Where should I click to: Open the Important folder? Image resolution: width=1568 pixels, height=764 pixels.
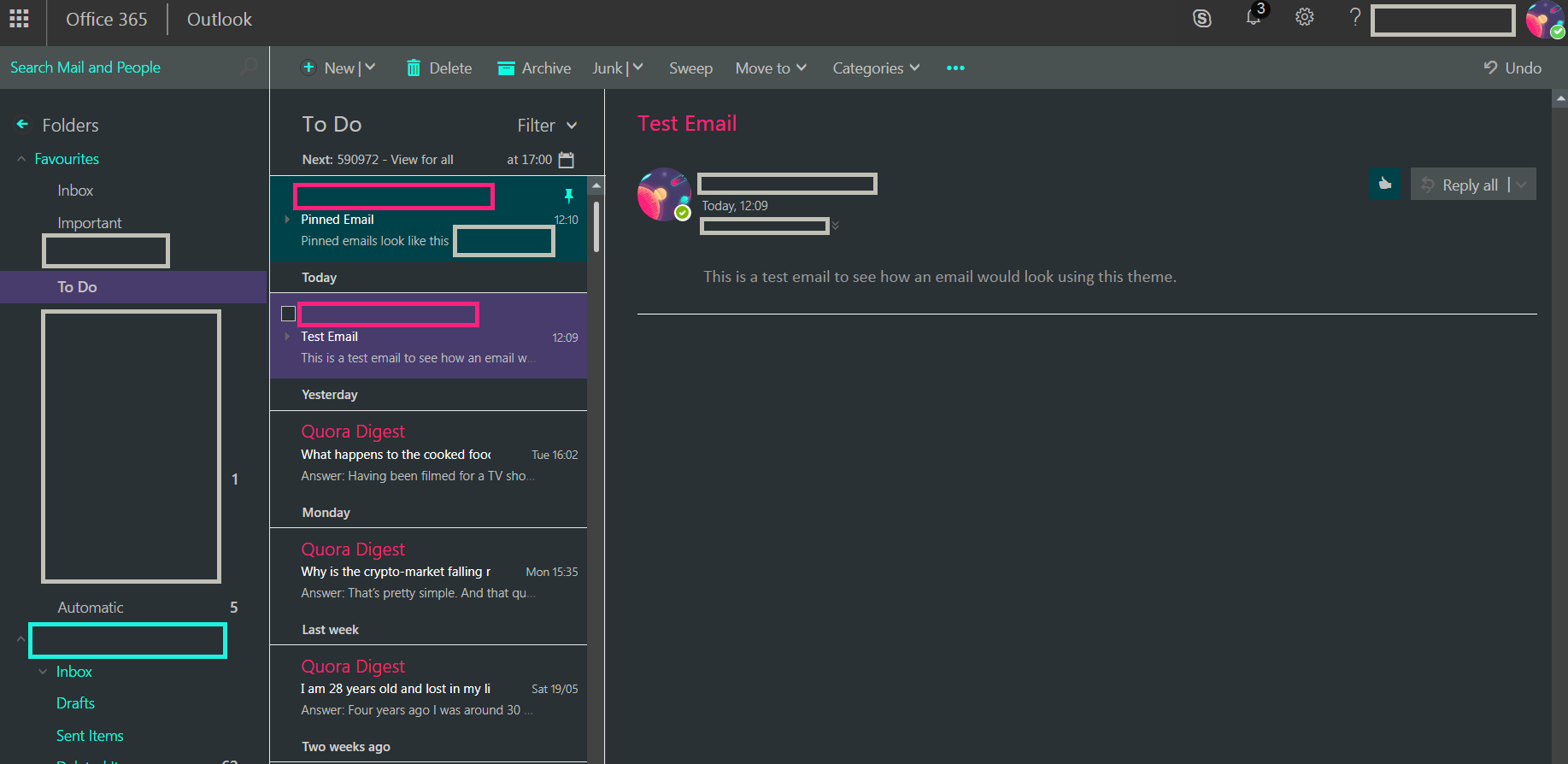pyautogui.click(x=90, y=223)
